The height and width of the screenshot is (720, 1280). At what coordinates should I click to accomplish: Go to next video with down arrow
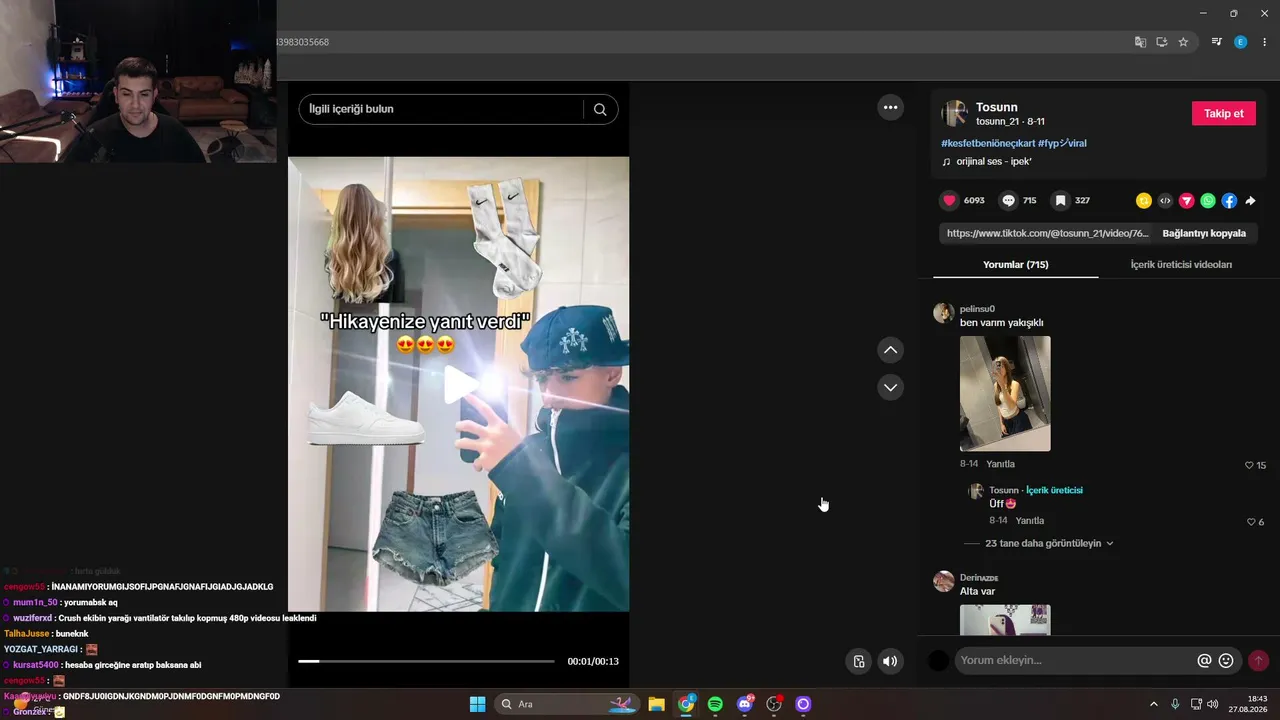(x=890, y=387)
